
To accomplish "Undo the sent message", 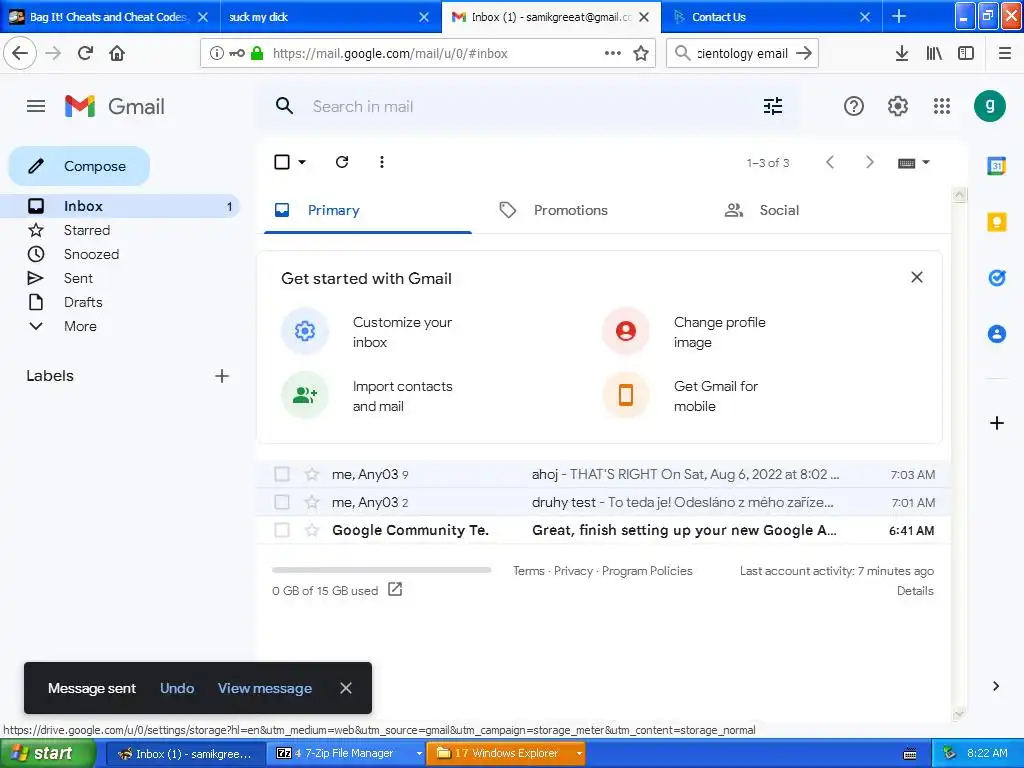I will tap(177, 688).
